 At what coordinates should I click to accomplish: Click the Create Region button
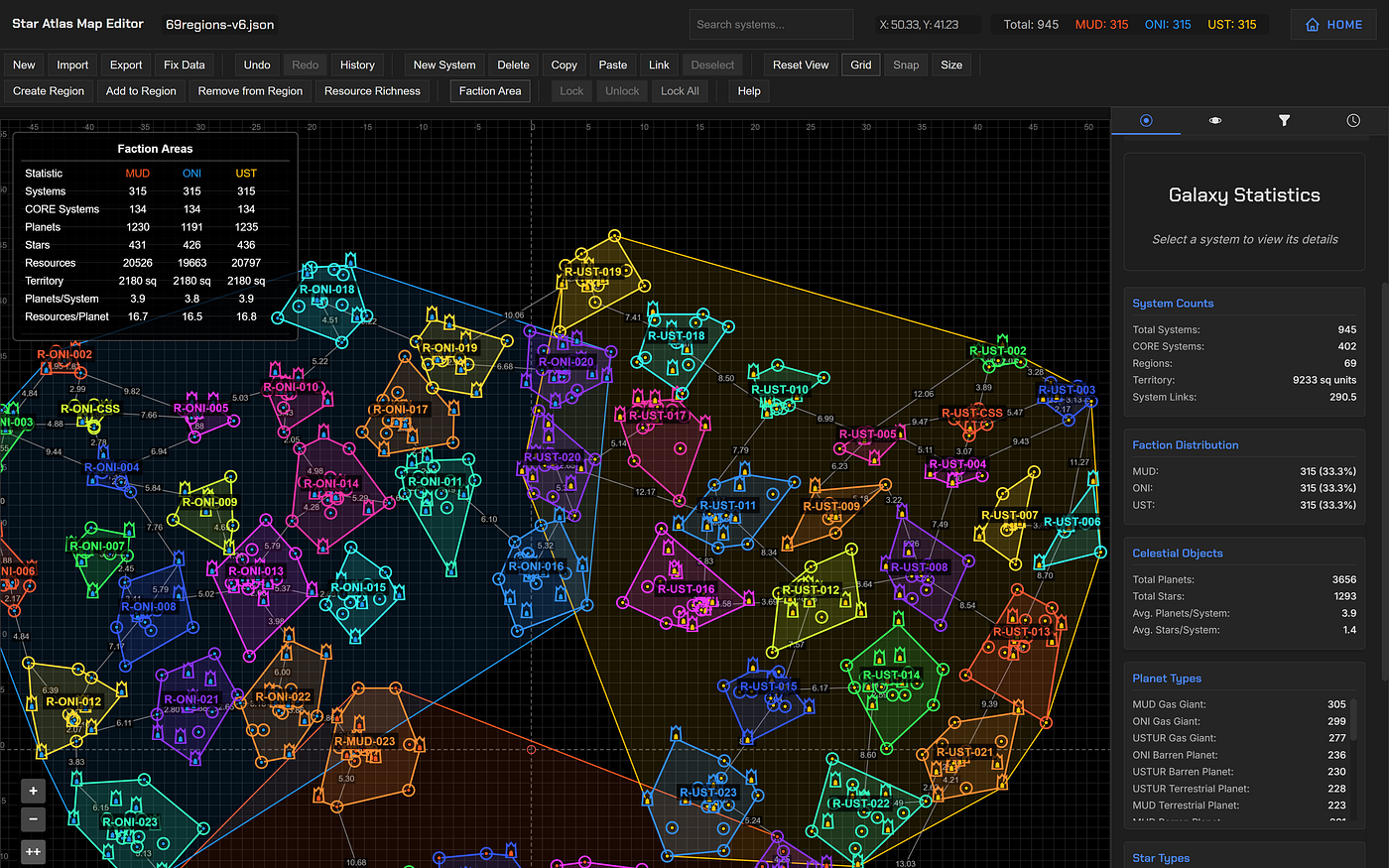[48, 90]
